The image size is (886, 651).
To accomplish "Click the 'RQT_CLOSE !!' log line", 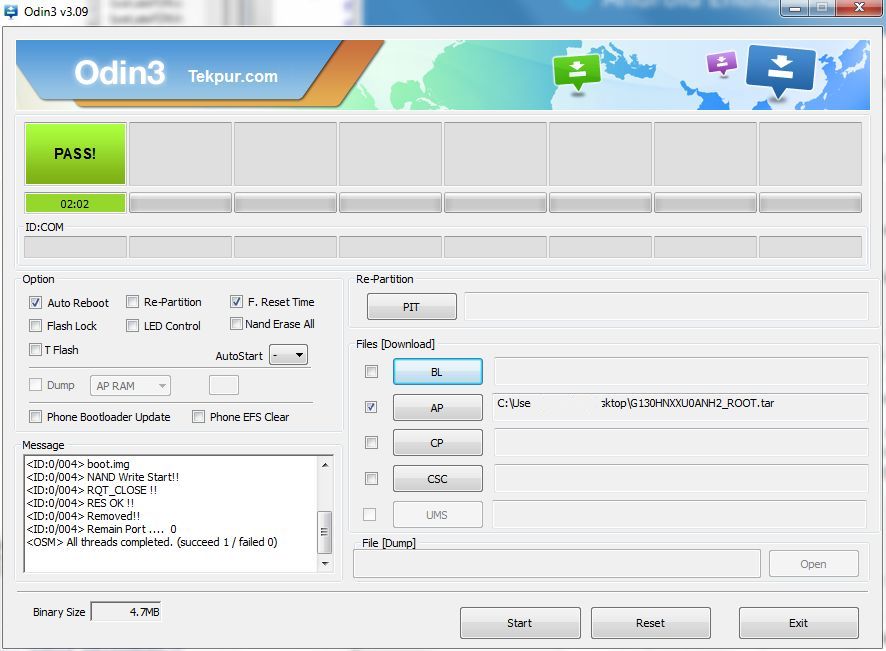I will pyautogui.click(x=92, y=490).
